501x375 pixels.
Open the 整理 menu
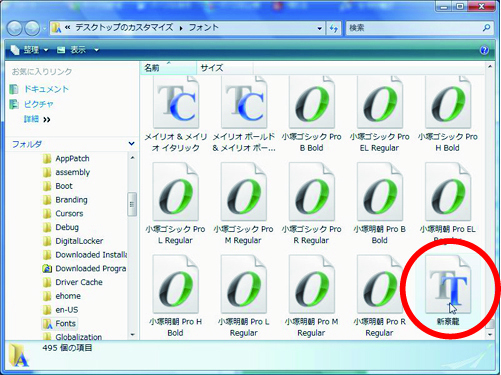pyautogui.click(x=29, y=50)
